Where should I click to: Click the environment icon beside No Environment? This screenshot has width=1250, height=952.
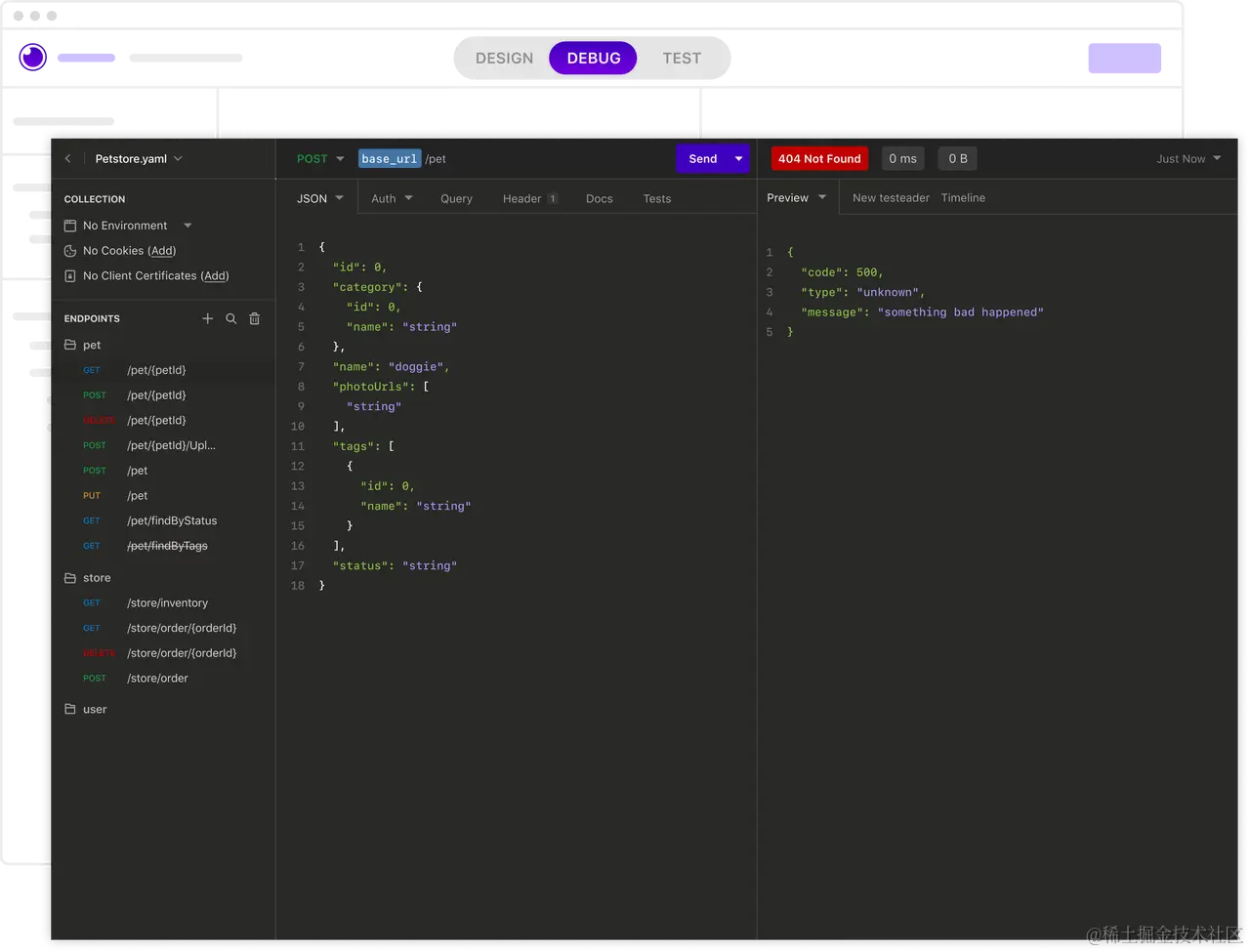(70, 226)
